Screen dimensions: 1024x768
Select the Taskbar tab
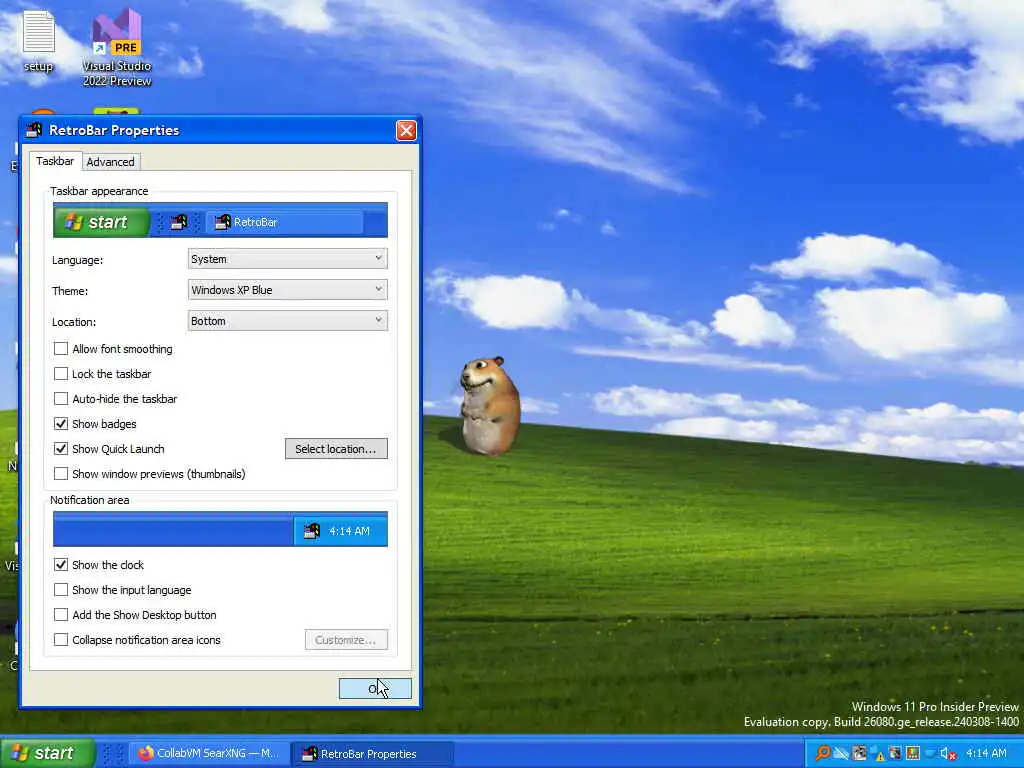(55, 161)
